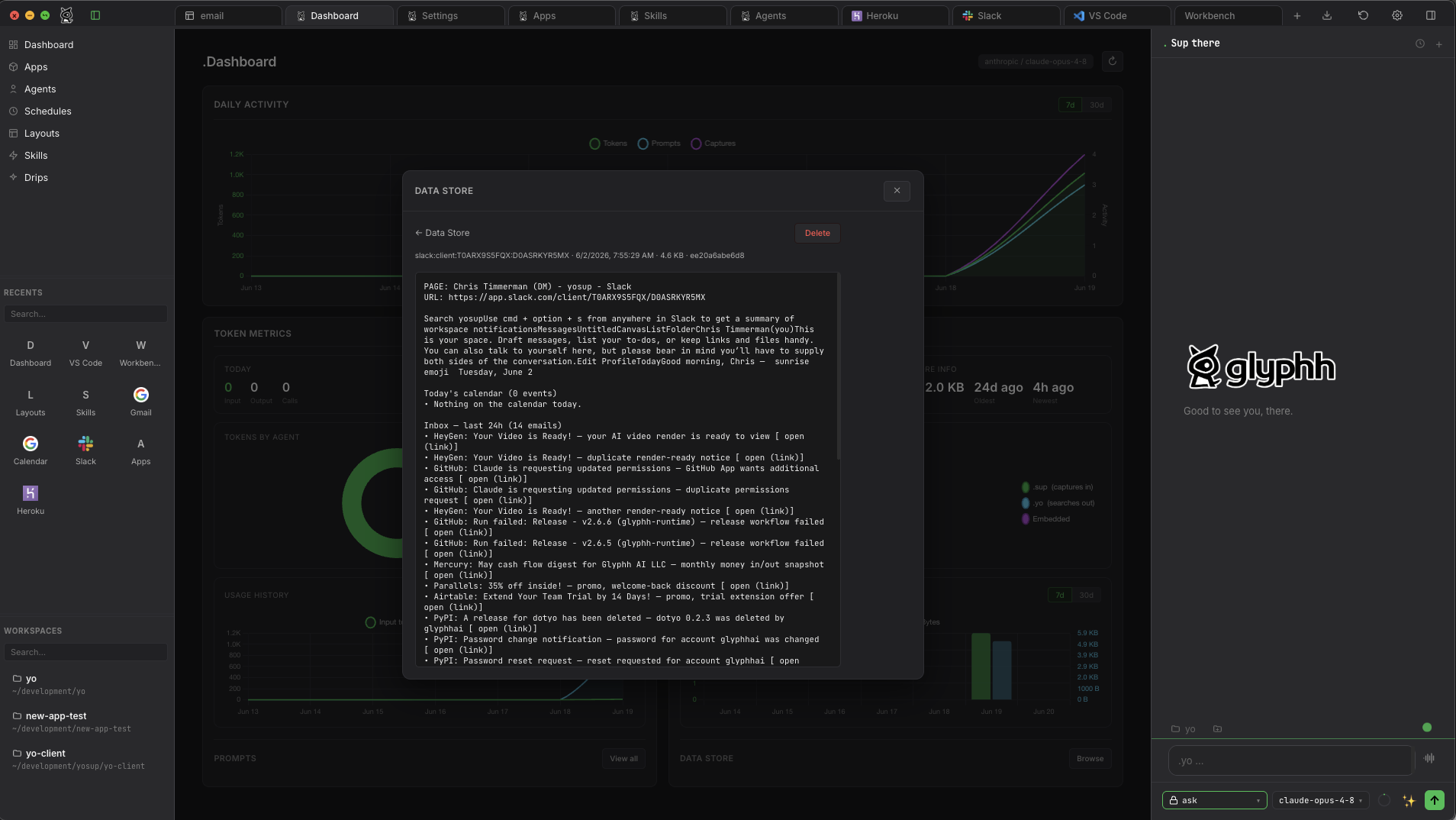Image resolution: width=1456 pixels, height=820 pixels.
Task: Open the Dashboard recent tile
Action: [31, 354]
